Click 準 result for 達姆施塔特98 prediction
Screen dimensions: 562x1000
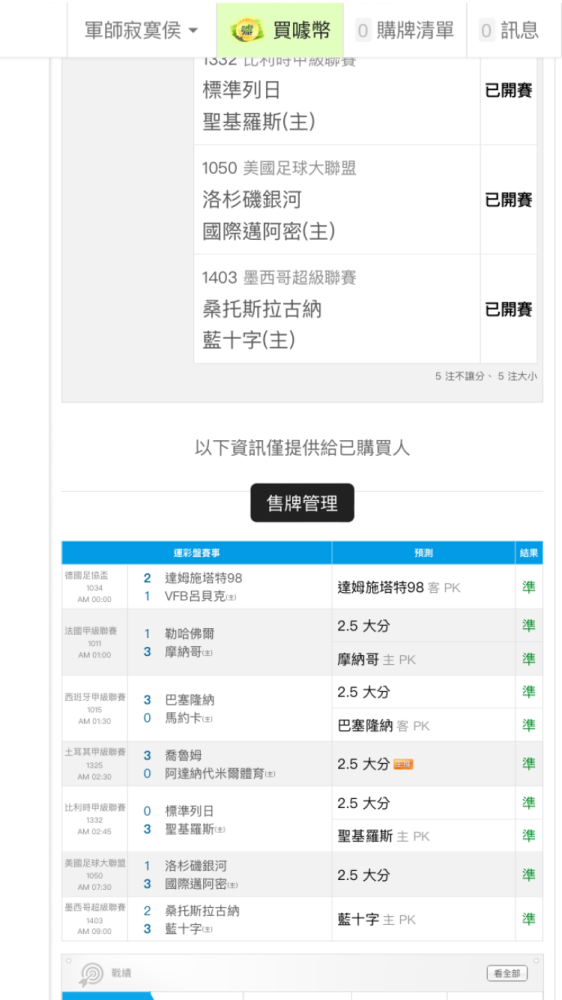click(x=529, y=587)
